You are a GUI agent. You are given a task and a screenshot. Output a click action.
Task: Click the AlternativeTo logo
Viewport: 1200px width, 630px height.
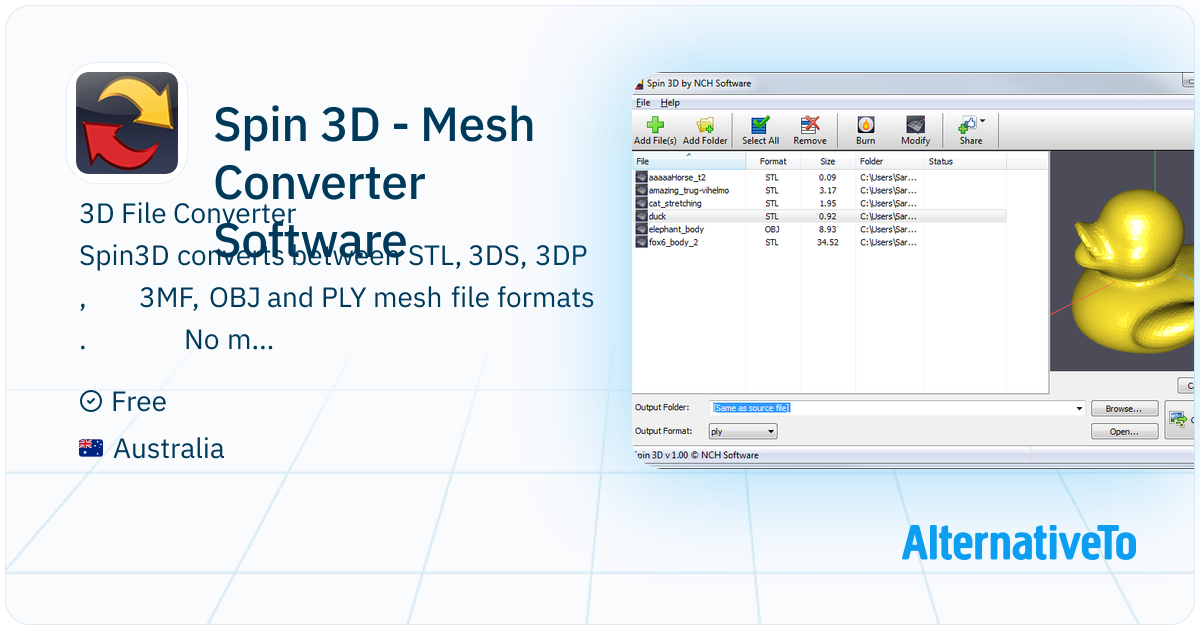tap(1019, 542)
